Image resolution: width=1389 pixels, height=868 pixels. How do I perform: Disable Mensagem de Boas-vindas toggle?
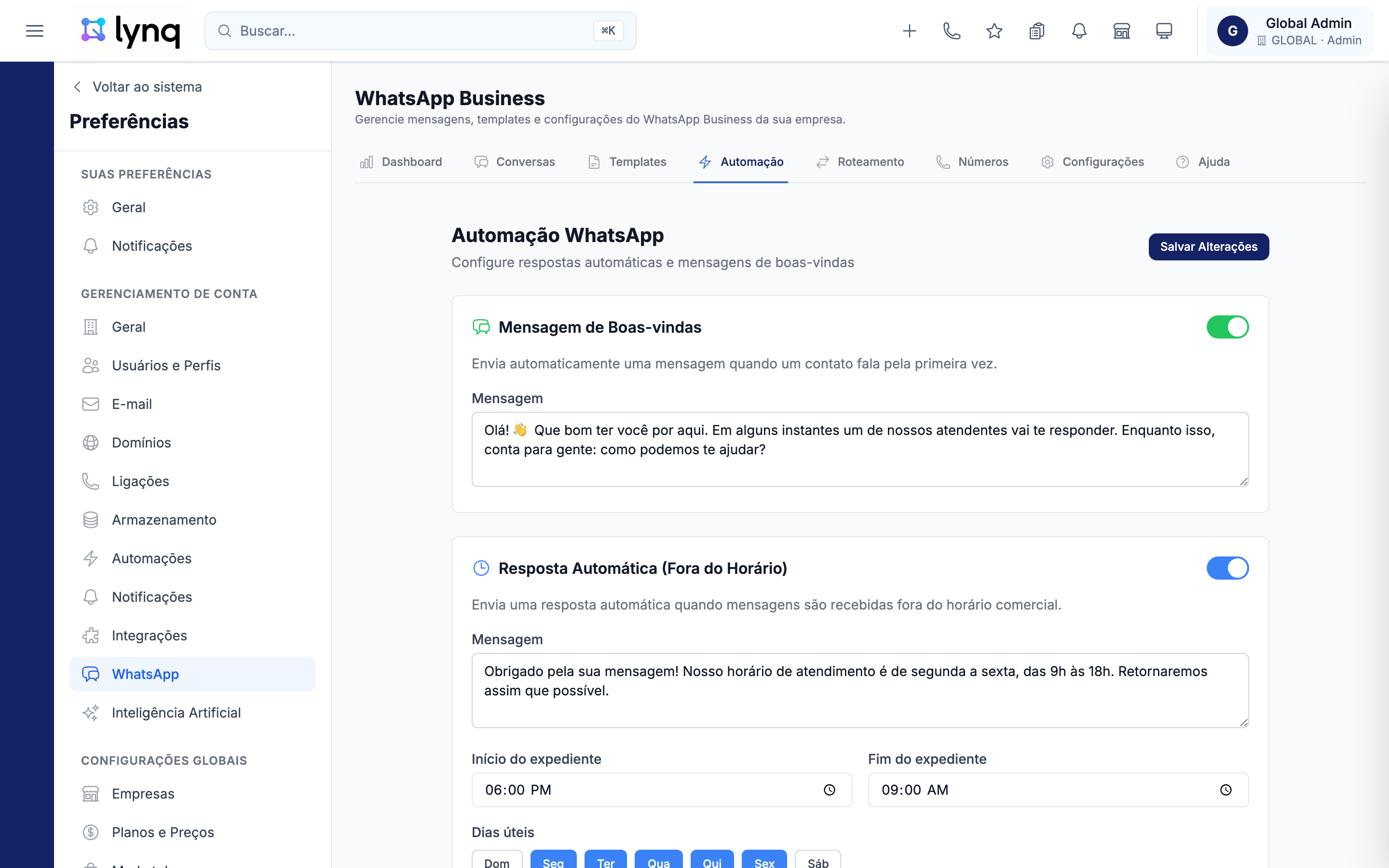tap(1228, 327)
